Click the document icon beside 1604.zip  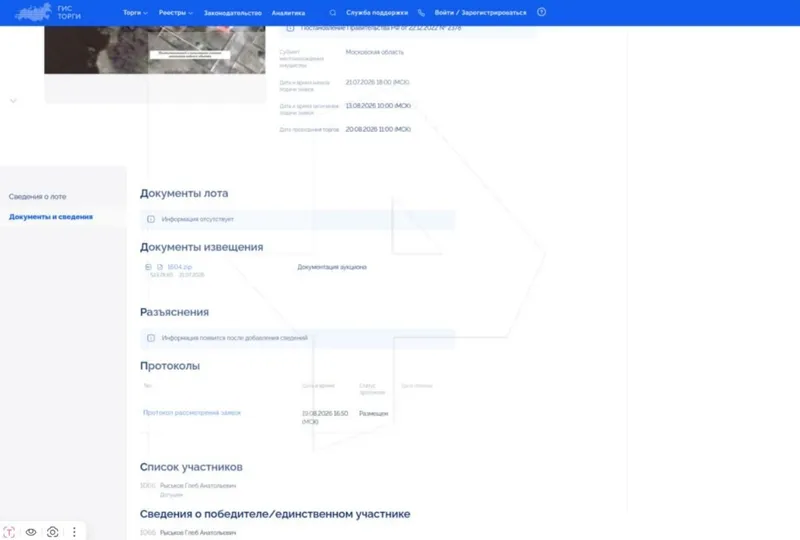point(160,267)
